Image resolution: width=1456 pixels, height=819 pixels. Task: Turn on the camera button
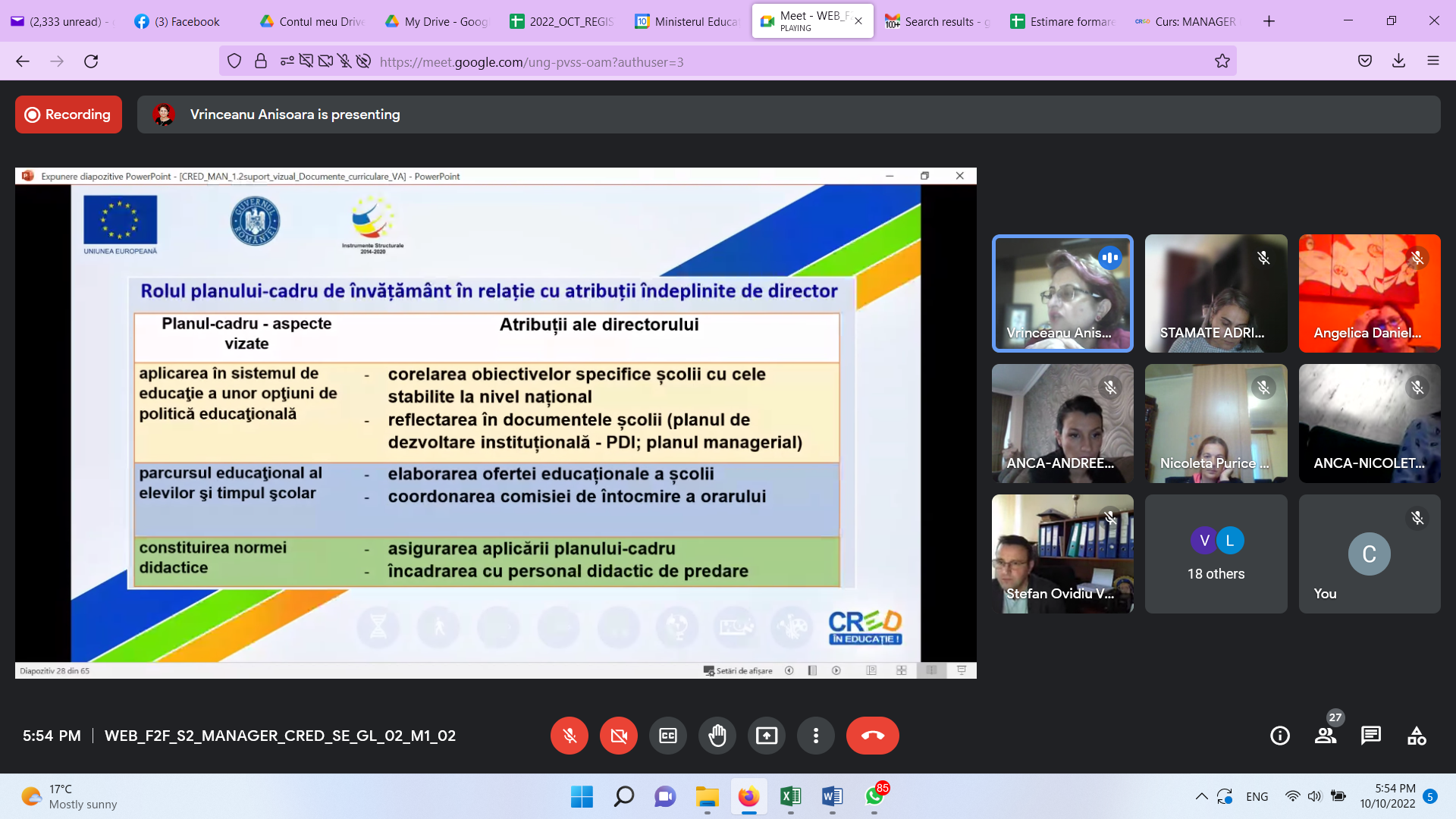619,736
